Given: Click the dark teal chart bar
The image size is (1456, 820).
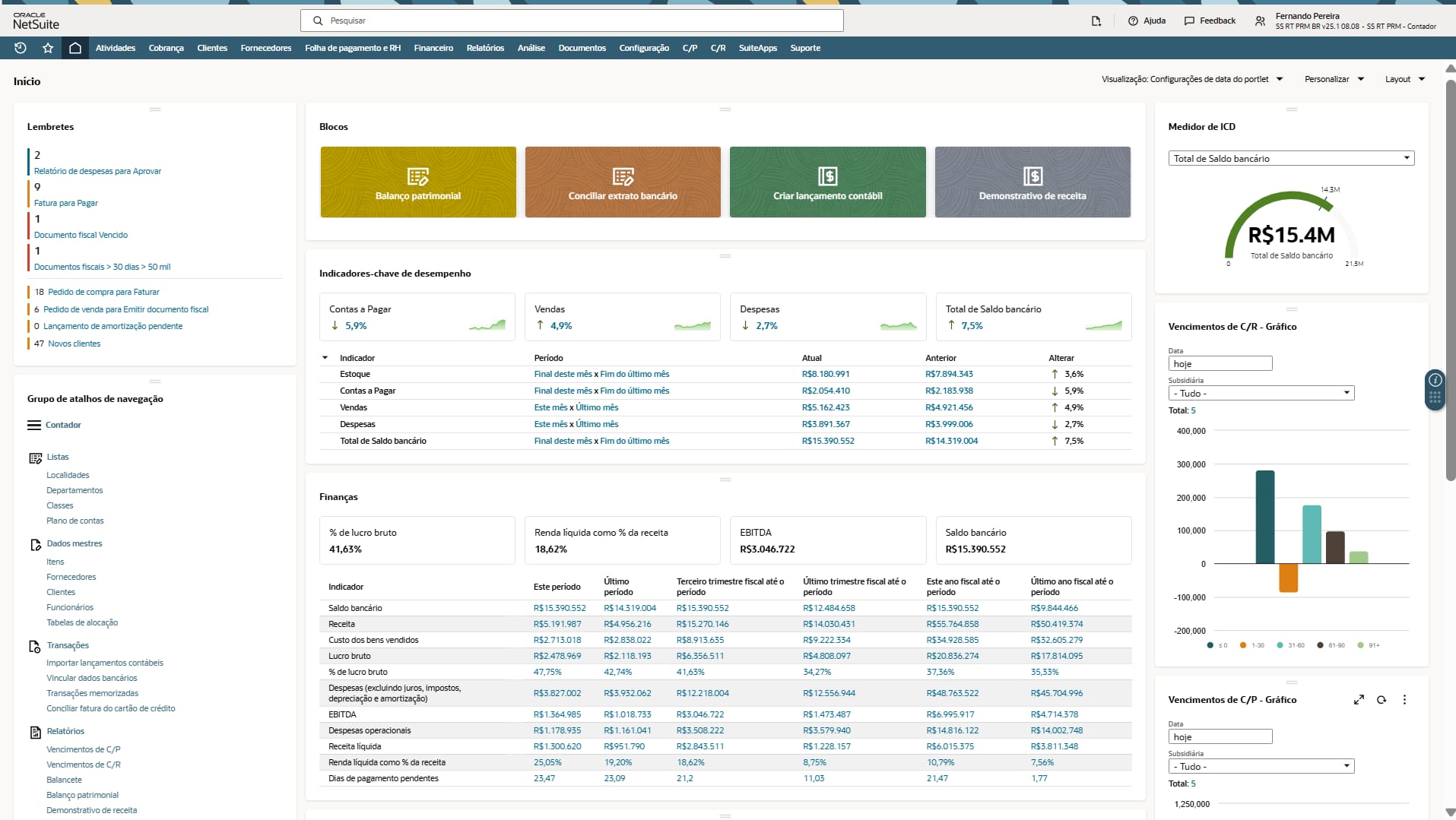Looking at the screenshot, I should pos(1264,517).
